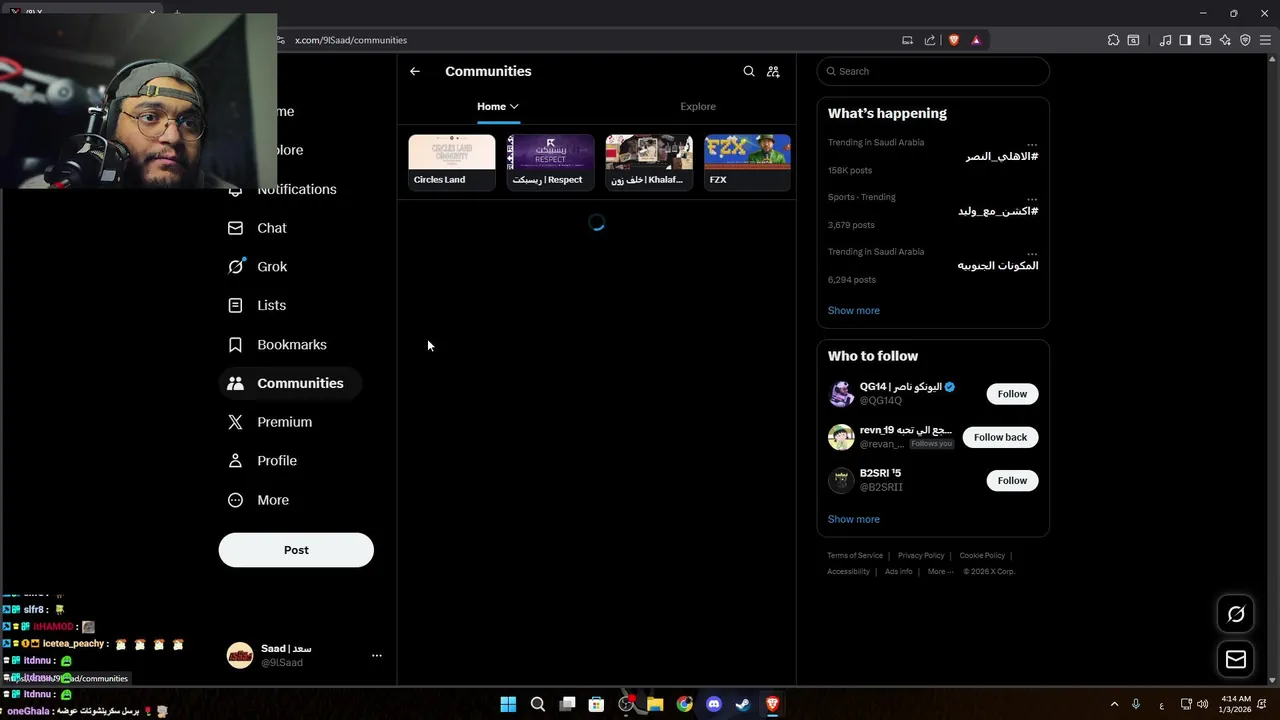Open Microsoft Store from taskbar
Image resolution: width=1280 pixels, height=720 pixels.
(x=596, y=704)
